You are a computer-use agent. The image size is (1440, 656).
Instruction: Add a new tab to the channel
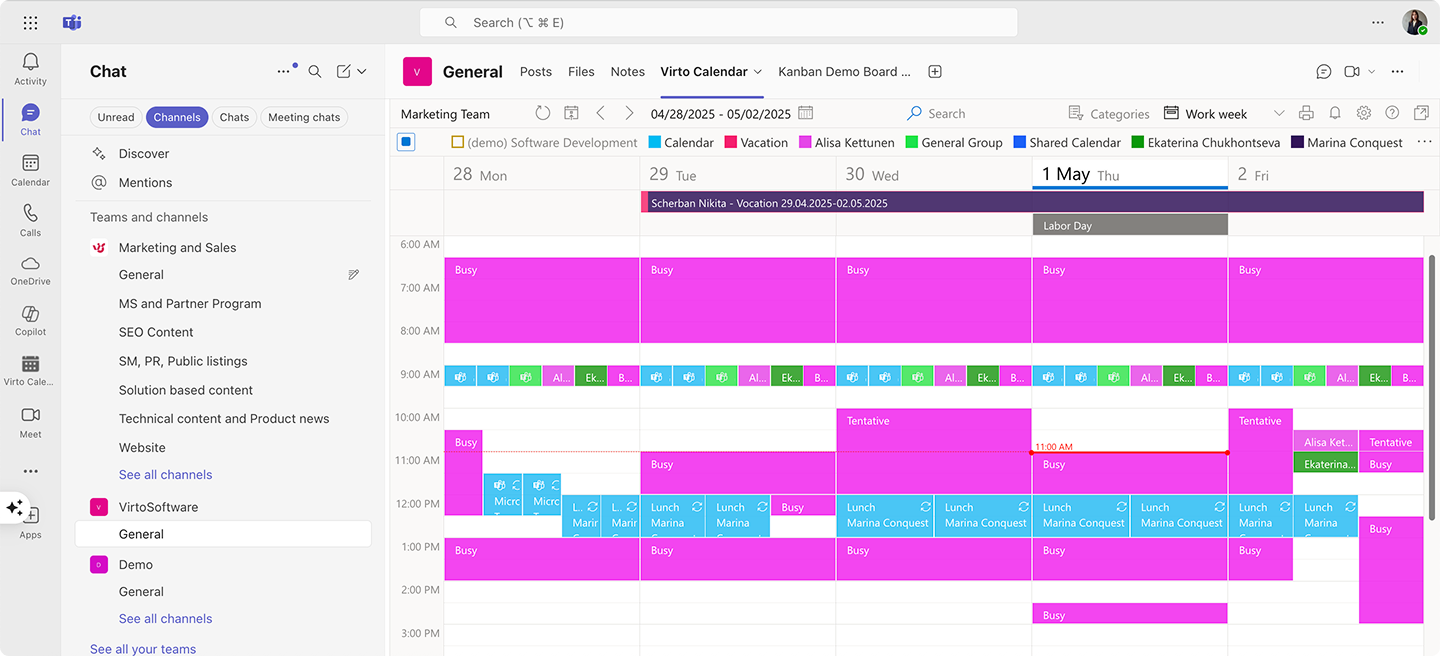(935, 71)
